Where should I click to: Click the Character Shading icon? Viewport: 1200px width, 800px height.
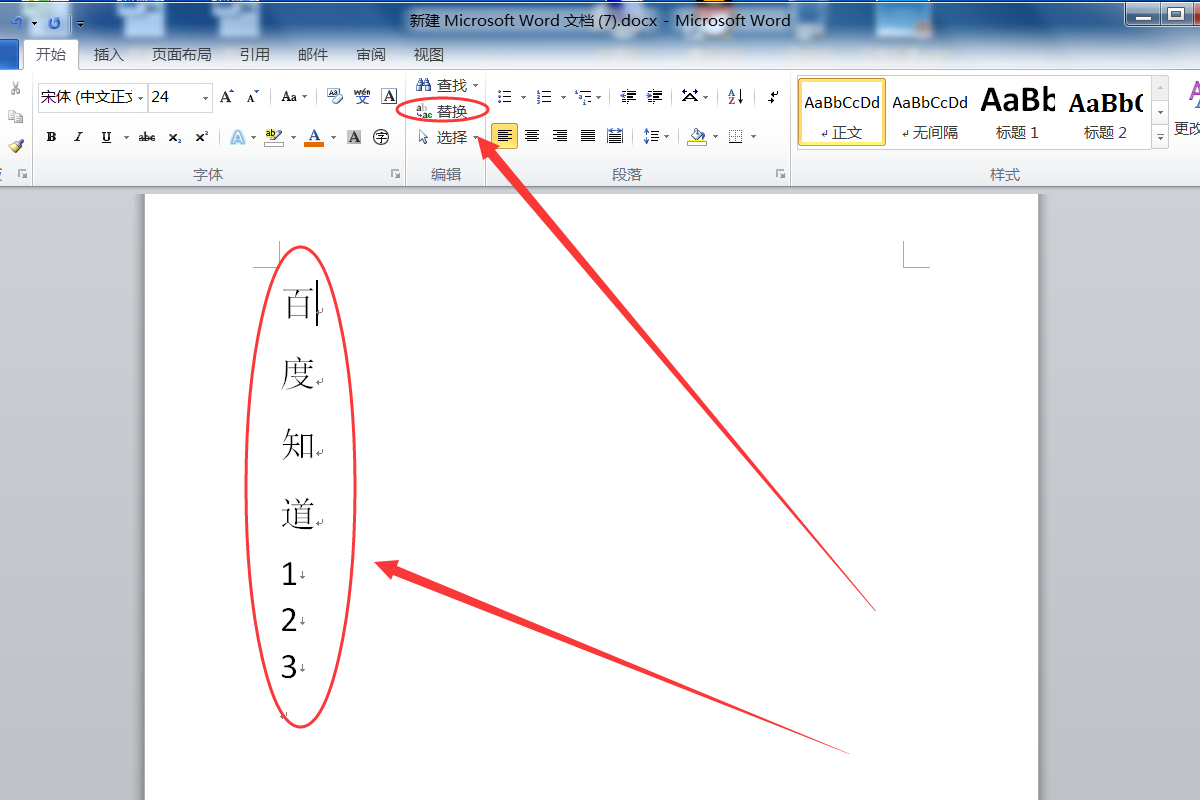(354, 137)
